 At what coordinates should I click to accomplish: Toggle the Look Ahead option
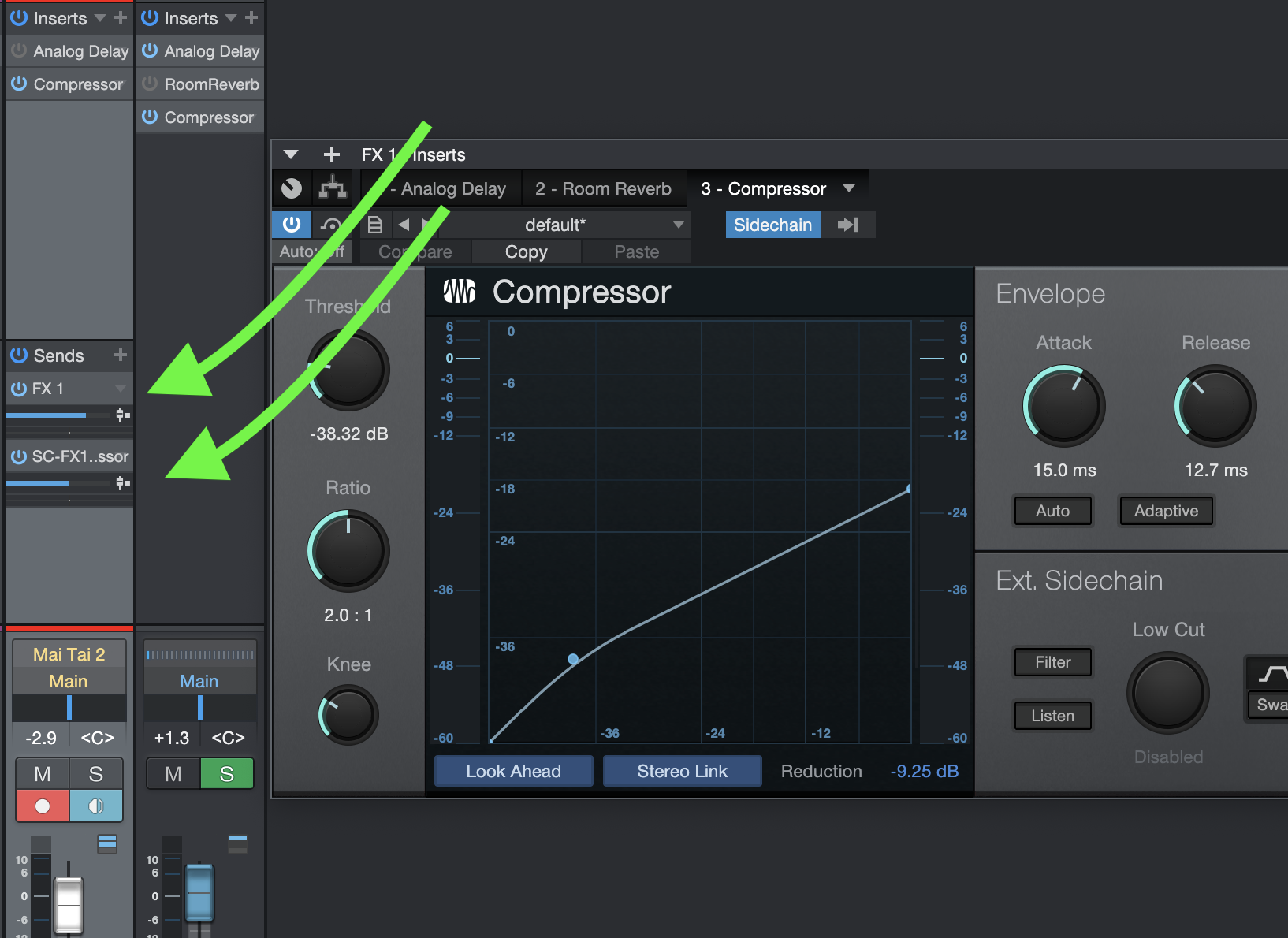pos(513,771)
